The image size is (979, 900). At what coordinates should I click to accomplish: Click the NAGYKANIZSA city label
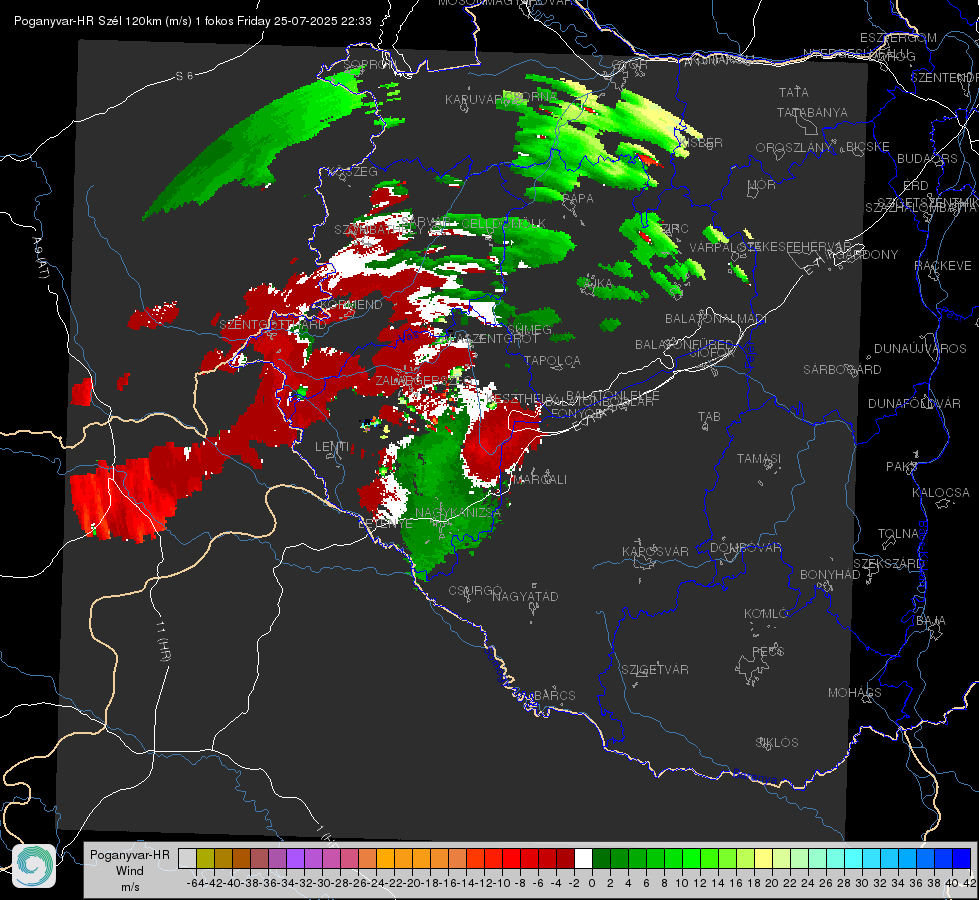(458, 513)
